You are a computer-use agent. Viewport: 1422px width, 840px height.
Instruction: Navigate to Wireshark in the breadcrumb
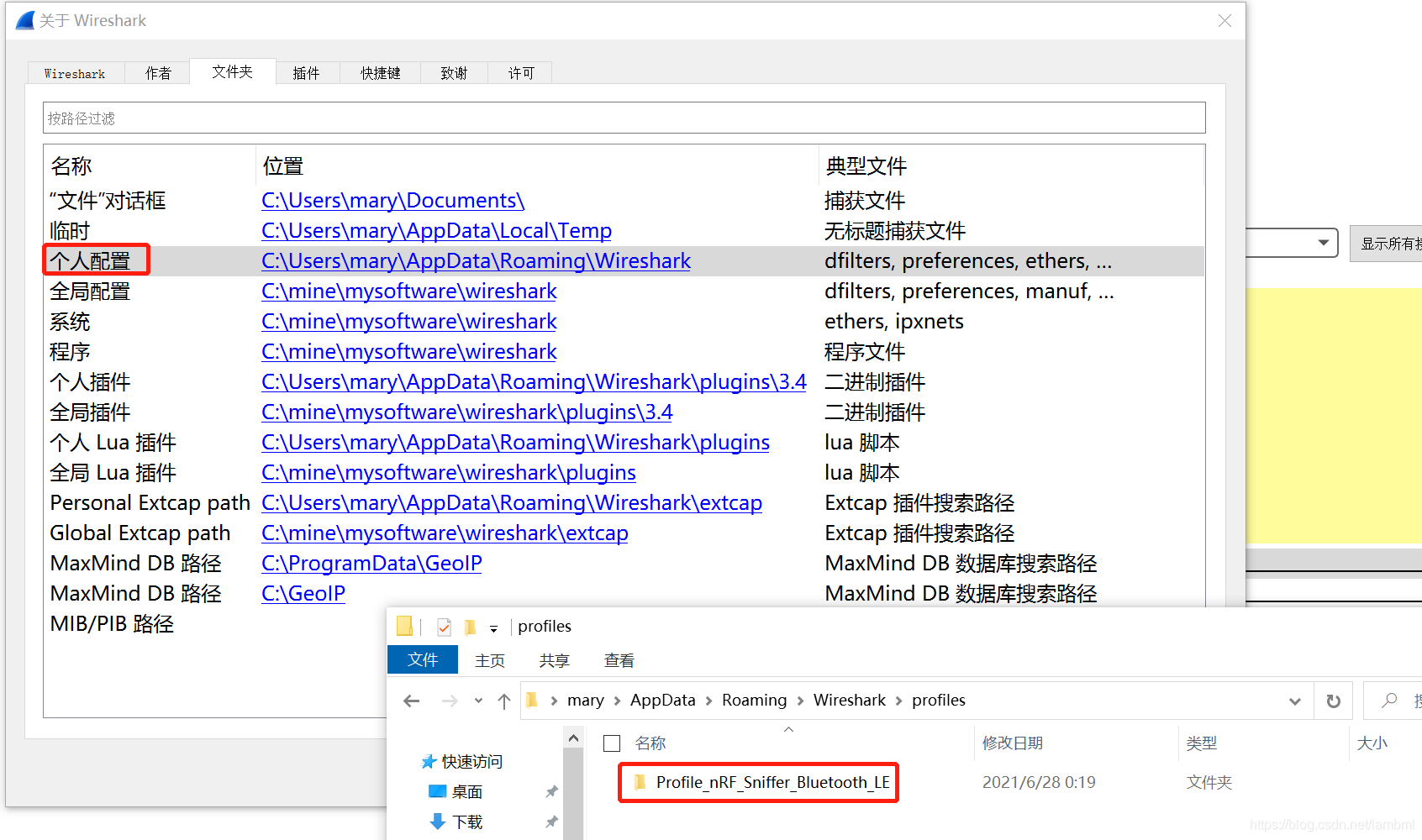click(850, 700)
